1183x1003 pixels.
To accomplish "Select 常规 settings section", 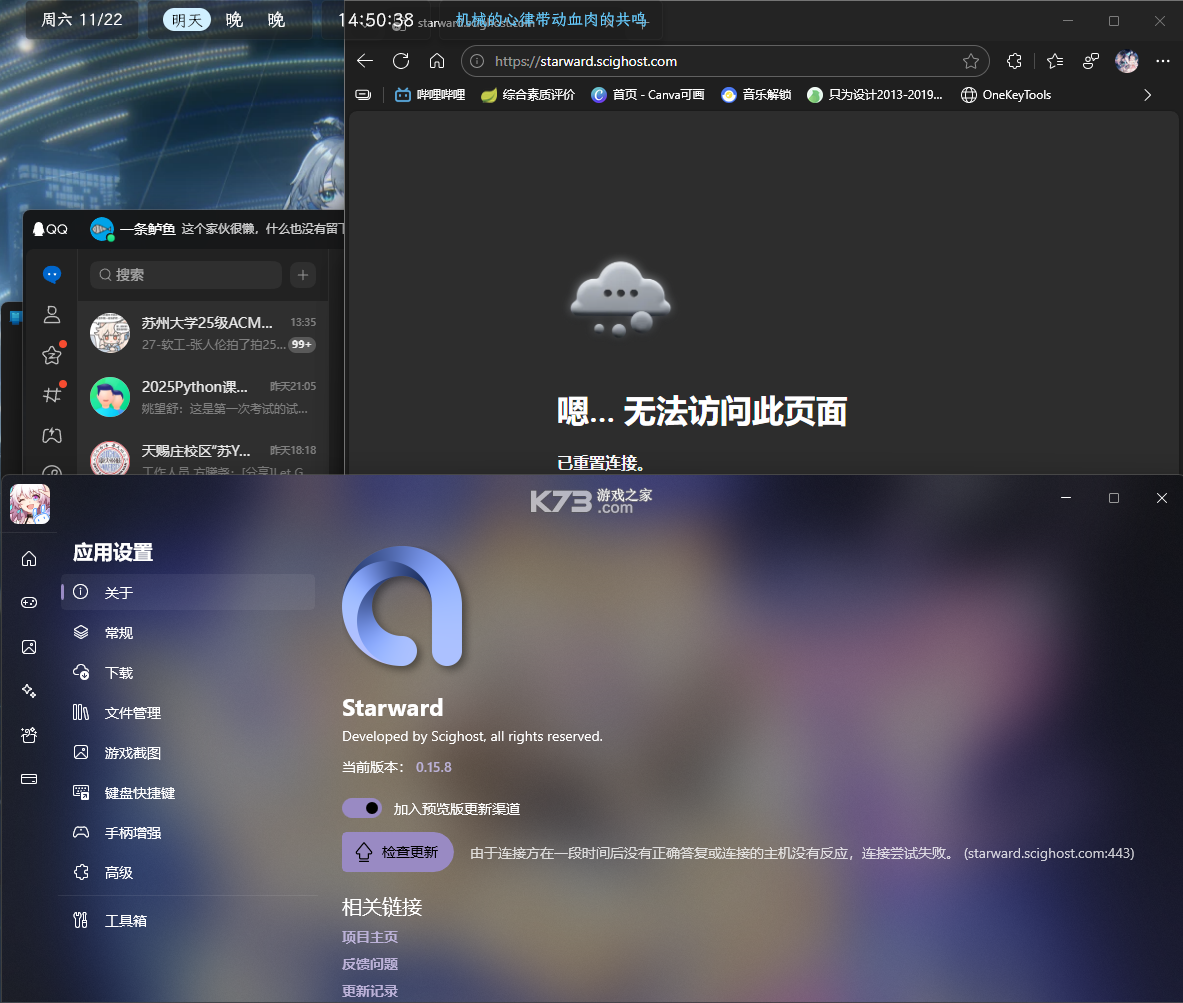I will (x=188, y=632).
